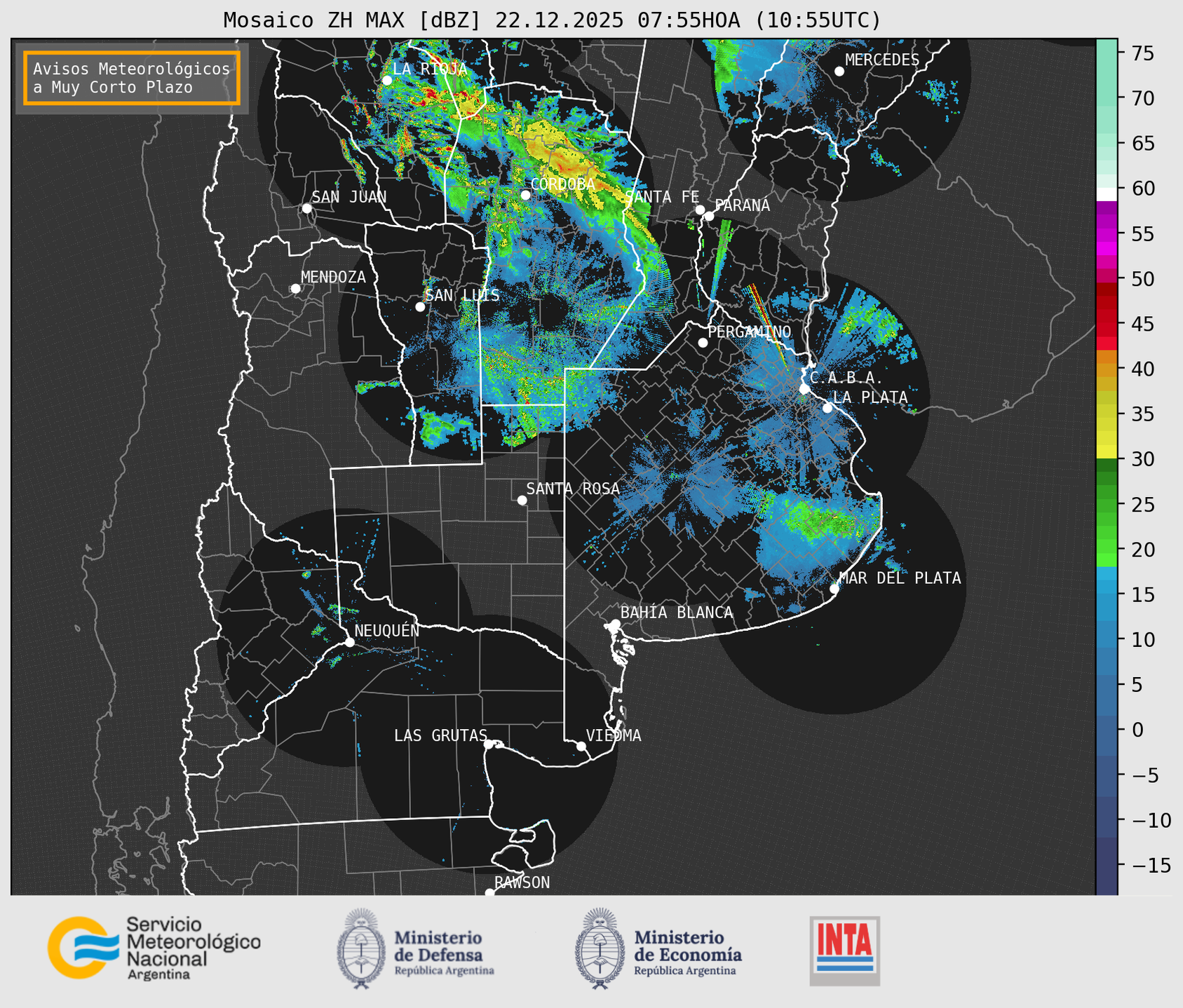
Task: Select the magenta 55 dBZ color band
Action: (1107, 233)
